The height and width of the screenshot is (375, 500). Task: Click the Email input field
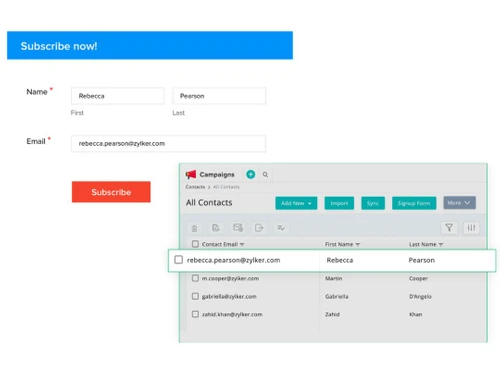tap(168, 144)
